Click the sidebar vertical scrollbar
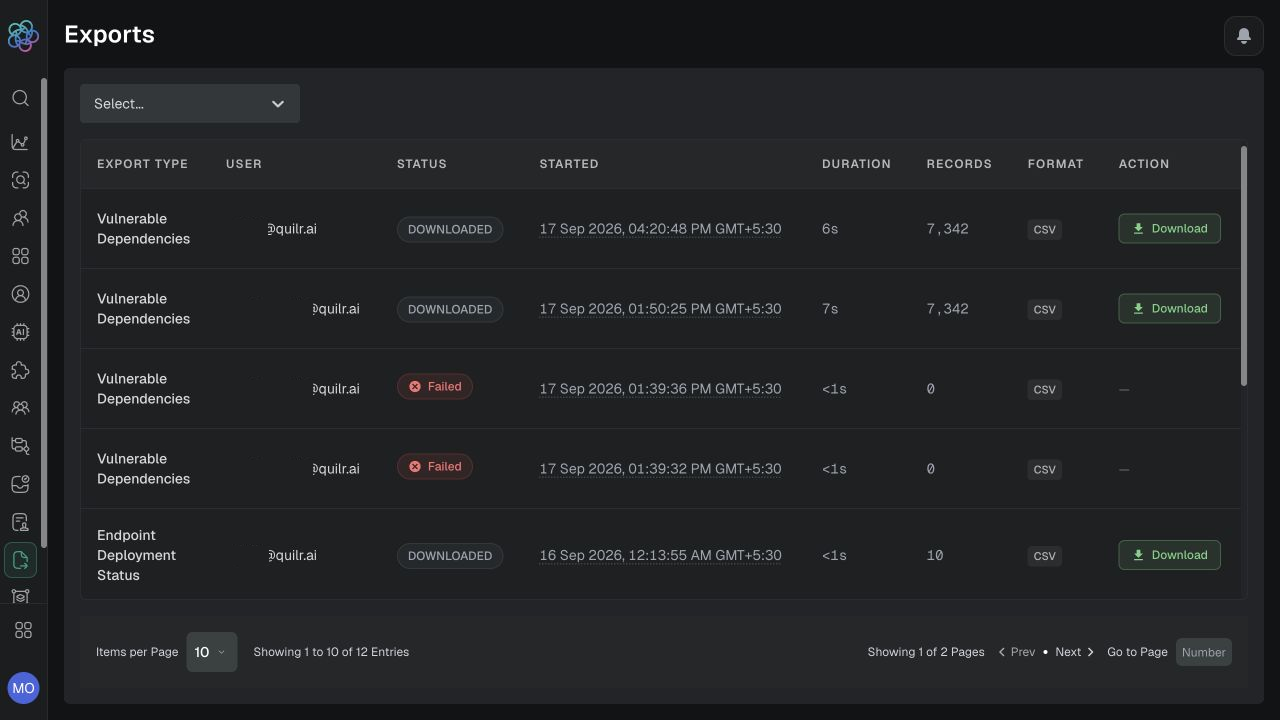Viewport: 1280px width, 720px height. click(44, 312)
